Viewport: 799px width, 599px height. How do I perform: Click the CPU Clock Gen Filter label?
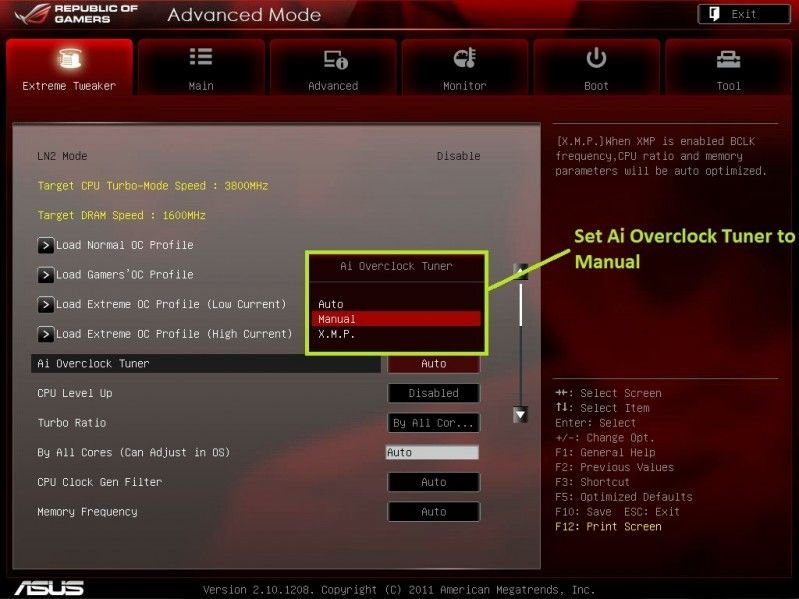(x=100, y=482)
